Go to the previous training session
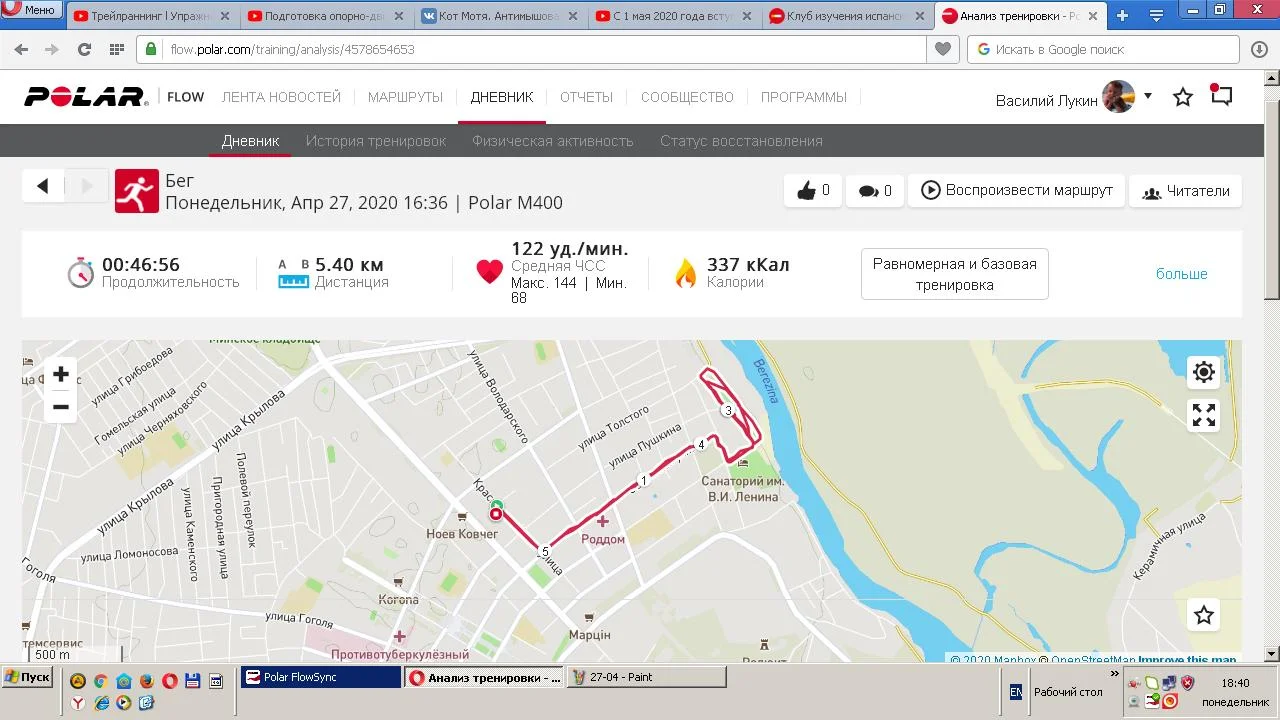The image size is (1280, 720). click(43, 186)
